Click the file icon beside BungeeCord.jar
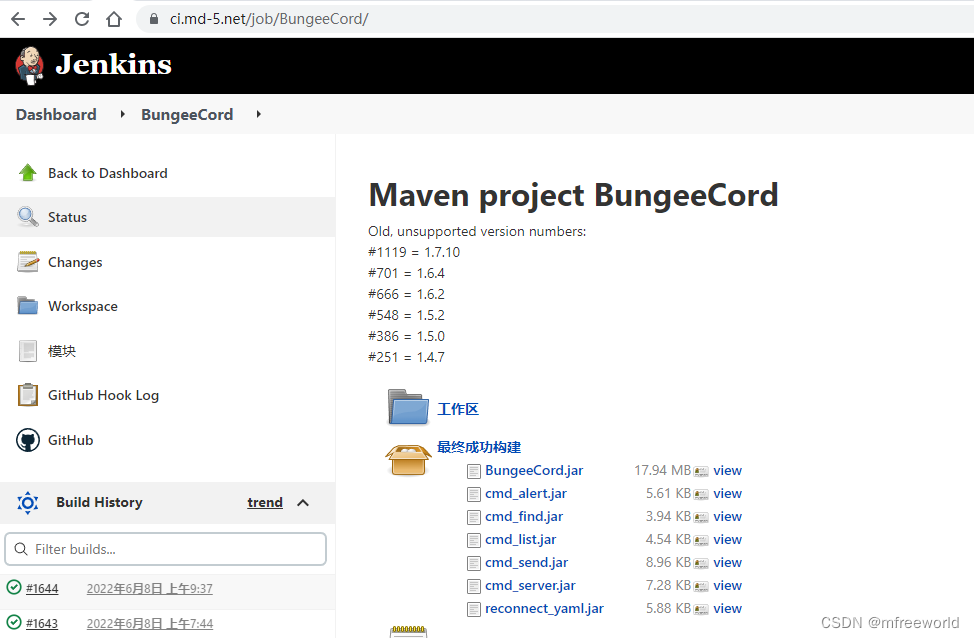Screen dimensions: 974x638 click(474, 472)
